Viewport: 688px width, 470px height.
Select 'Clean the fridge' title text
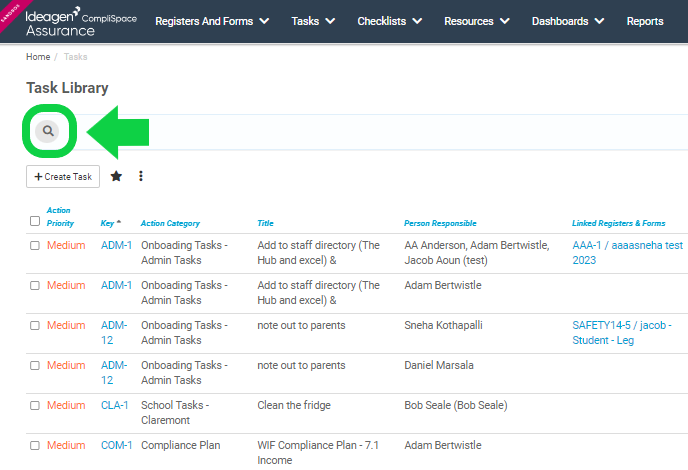pyautogui.click(x=294, y=405)
